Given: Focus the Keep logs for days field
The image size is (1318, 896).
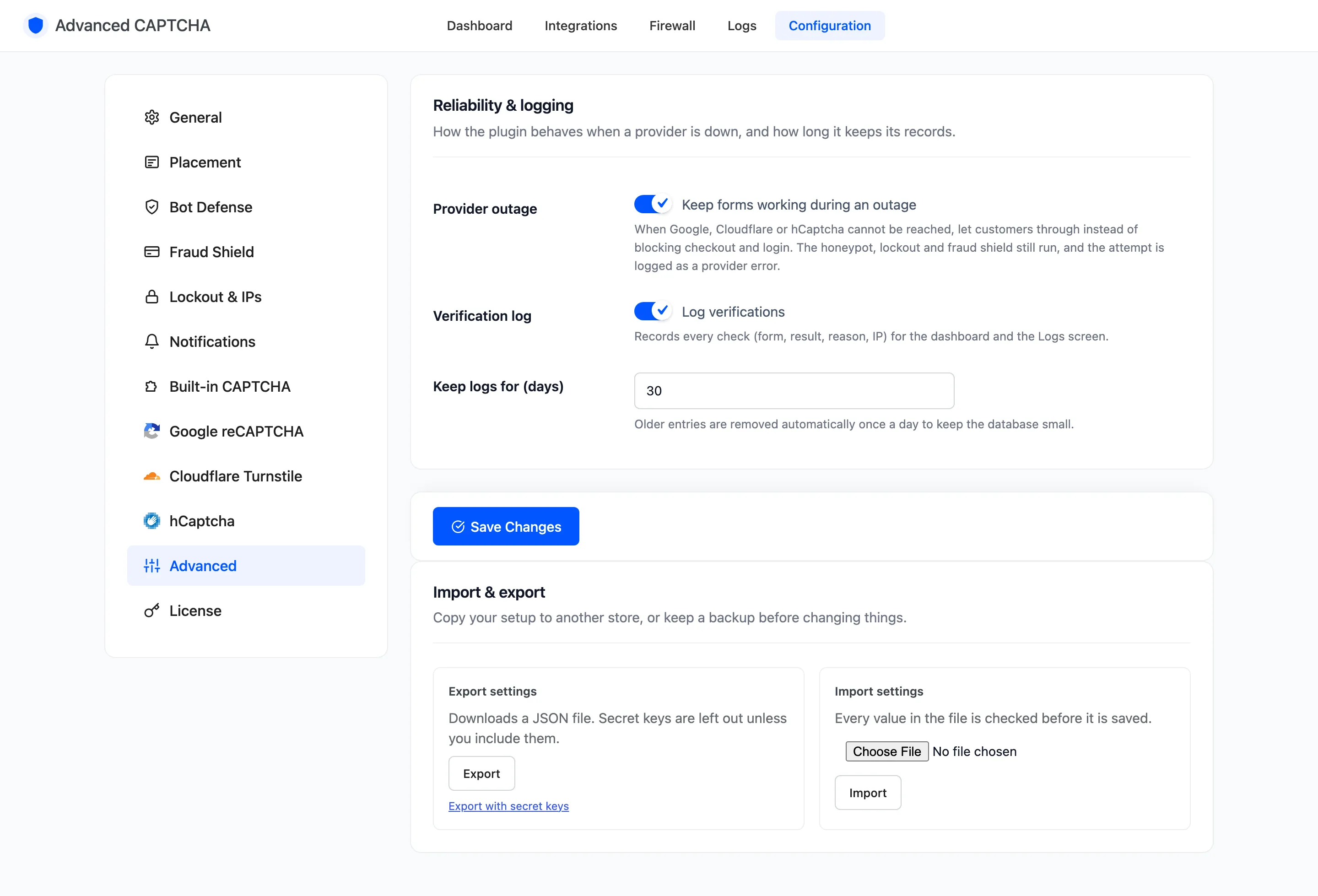Looking at the screenshot, I should point(794,391).
